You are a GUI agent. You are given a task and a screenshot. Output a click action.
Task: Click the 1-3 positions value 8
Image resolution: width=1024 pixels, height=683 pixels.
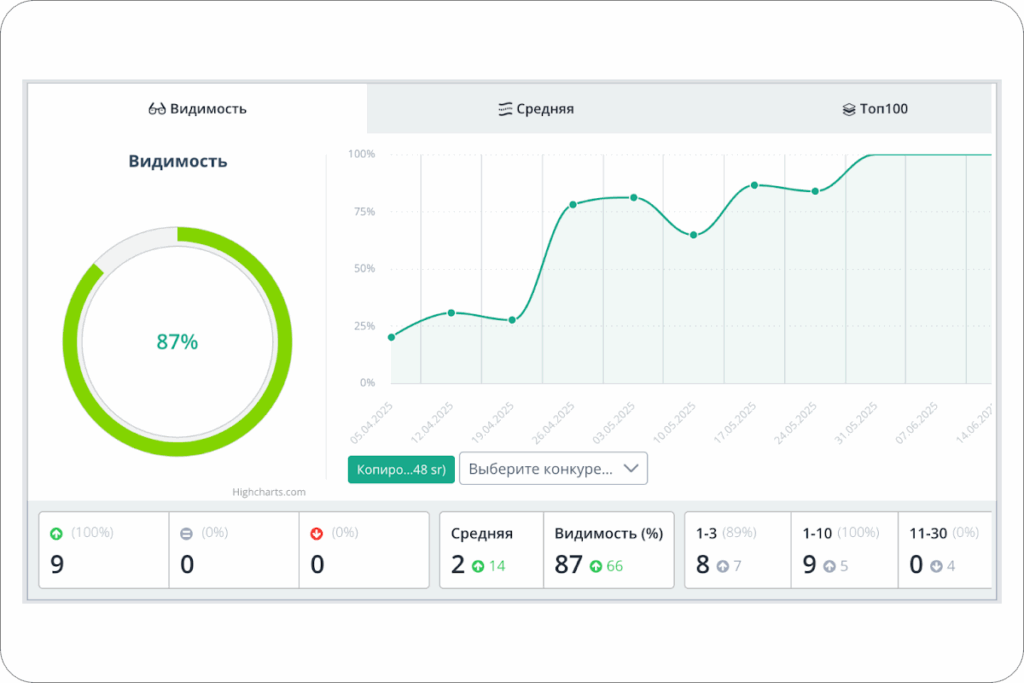pyautogui.click(x=703, y=565)
